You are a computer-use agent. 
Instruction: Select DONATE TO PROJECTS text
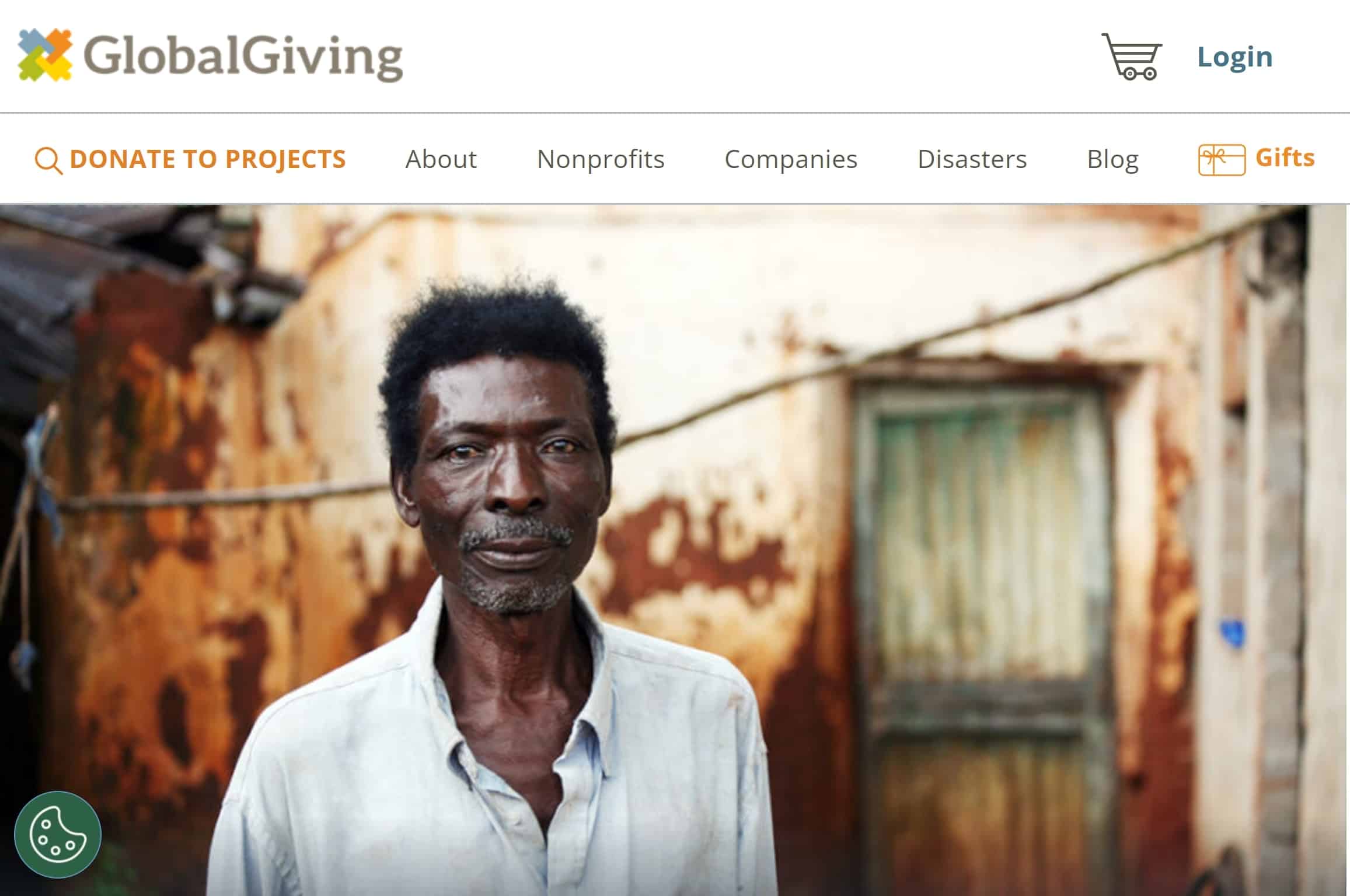[208, 159]
